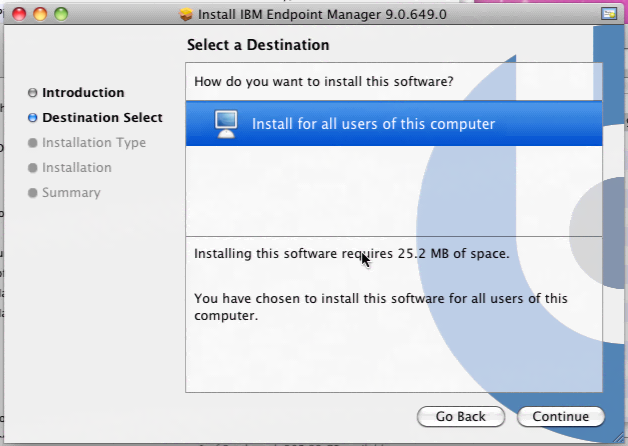The height and width of the screenshot is (446, 628).
Task: Minimize the installer with yellow button
Action: coord(40,14)
